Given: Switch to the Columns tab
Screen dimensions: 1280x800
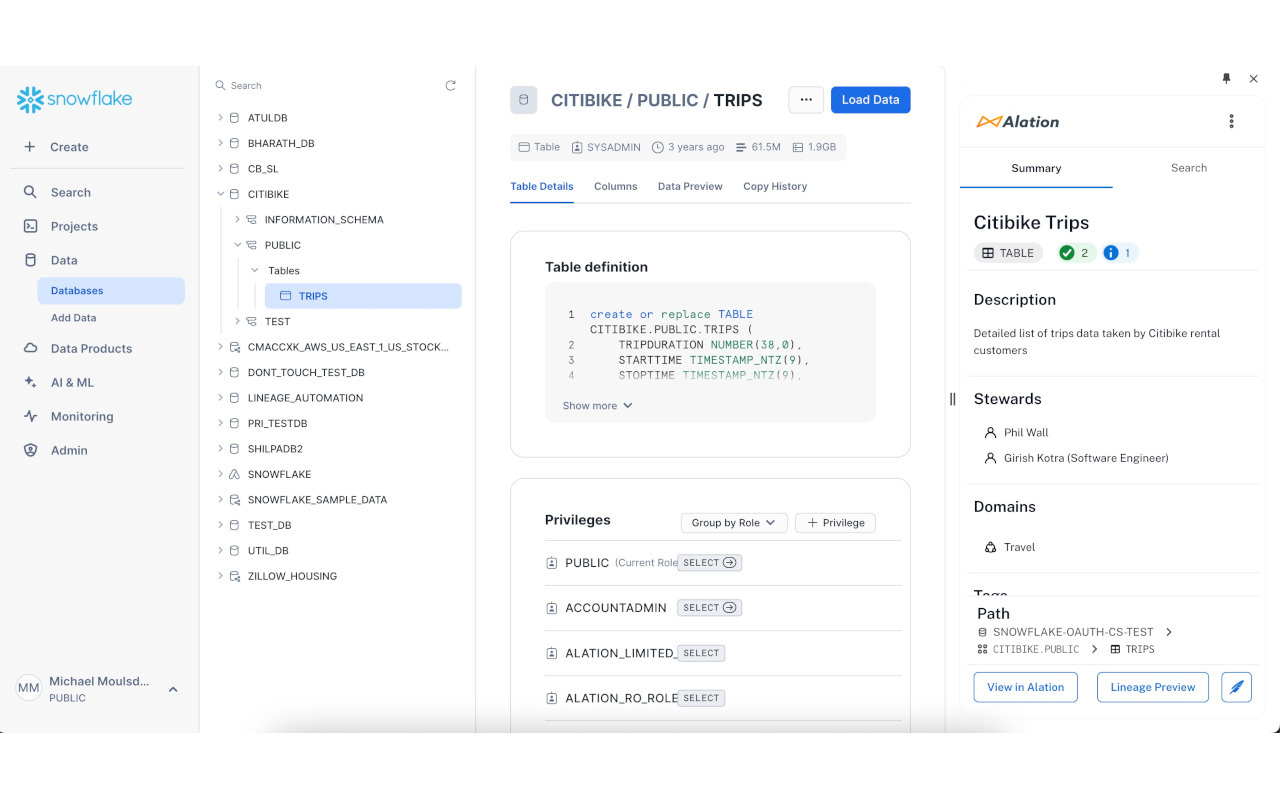Looking at the screenshot, I should pyautogui.click(x=615, y=186).
